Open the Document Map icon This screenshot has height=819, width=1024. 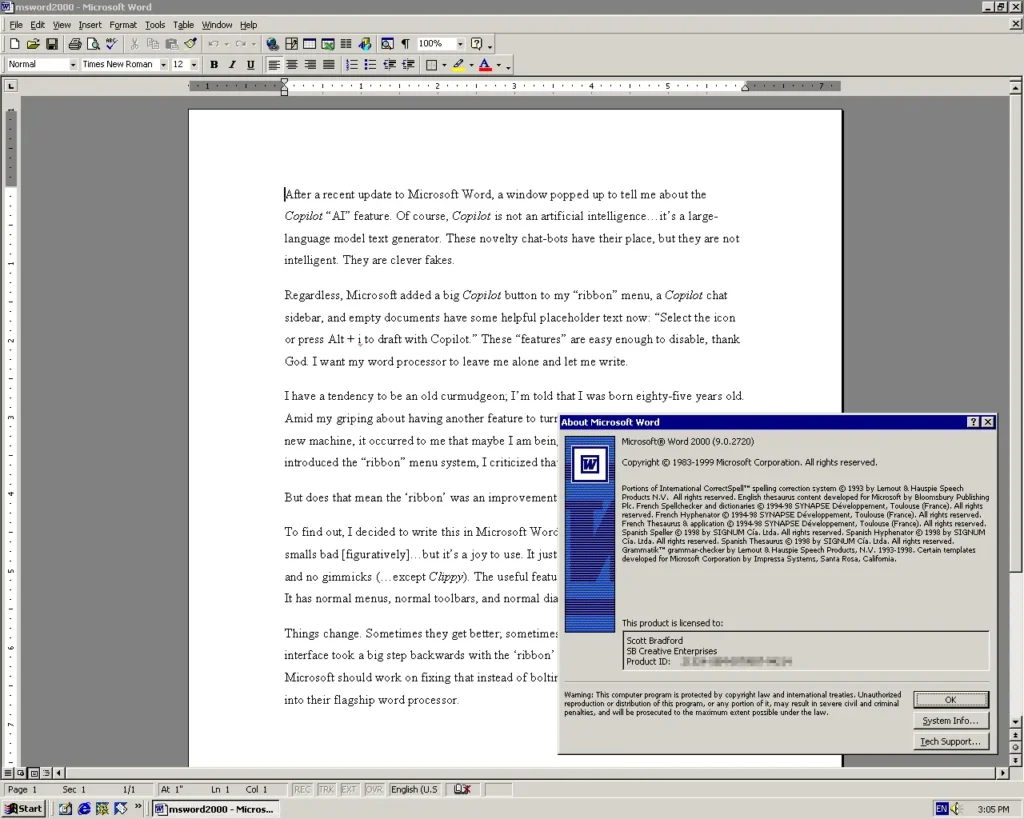[386, 44]
